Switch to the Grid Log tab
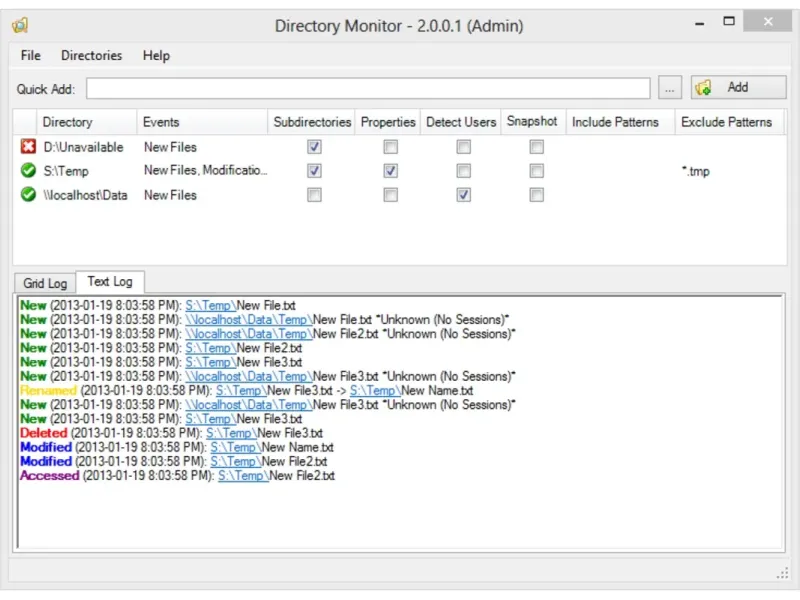The height and width of the screenshot is (600, 800). tap(45, 283)
